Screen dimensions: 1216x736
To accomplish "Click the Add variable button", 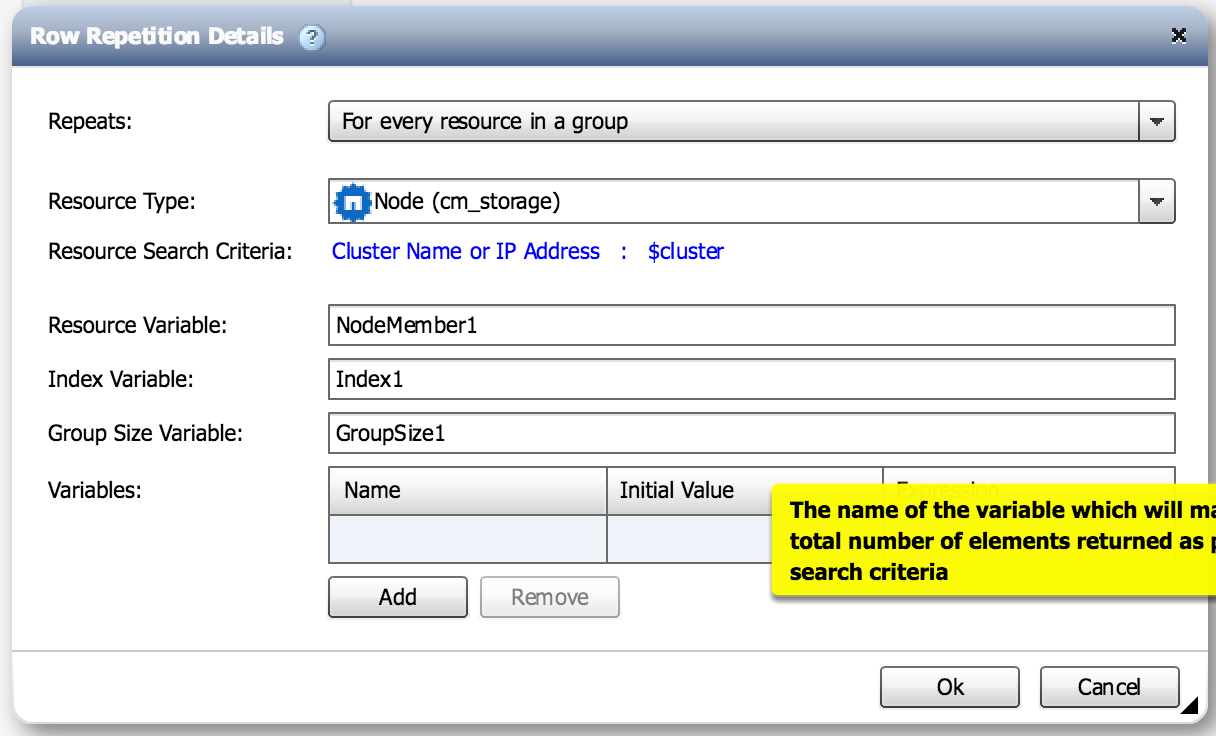I will pos(397,597).
